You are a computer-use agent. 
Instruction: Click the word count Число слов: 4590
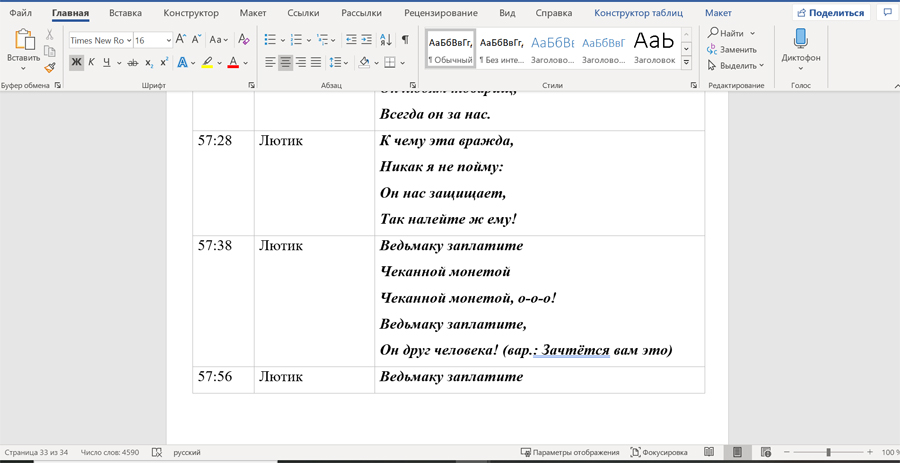point(110,452)
